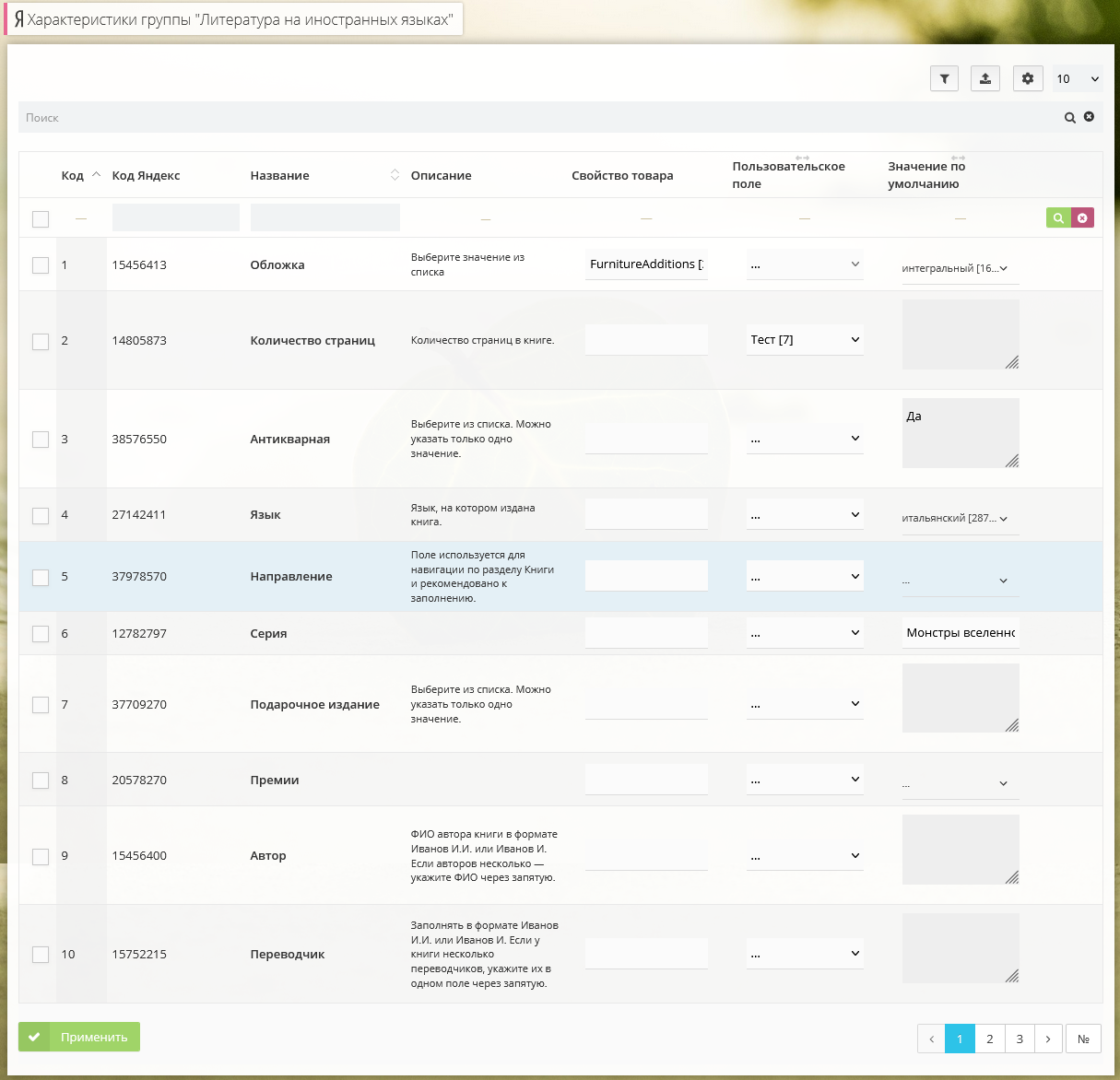Open rows-per-page dropdown showing 10
This screenshot has height=1080, width=1120.
(1077, 79)
